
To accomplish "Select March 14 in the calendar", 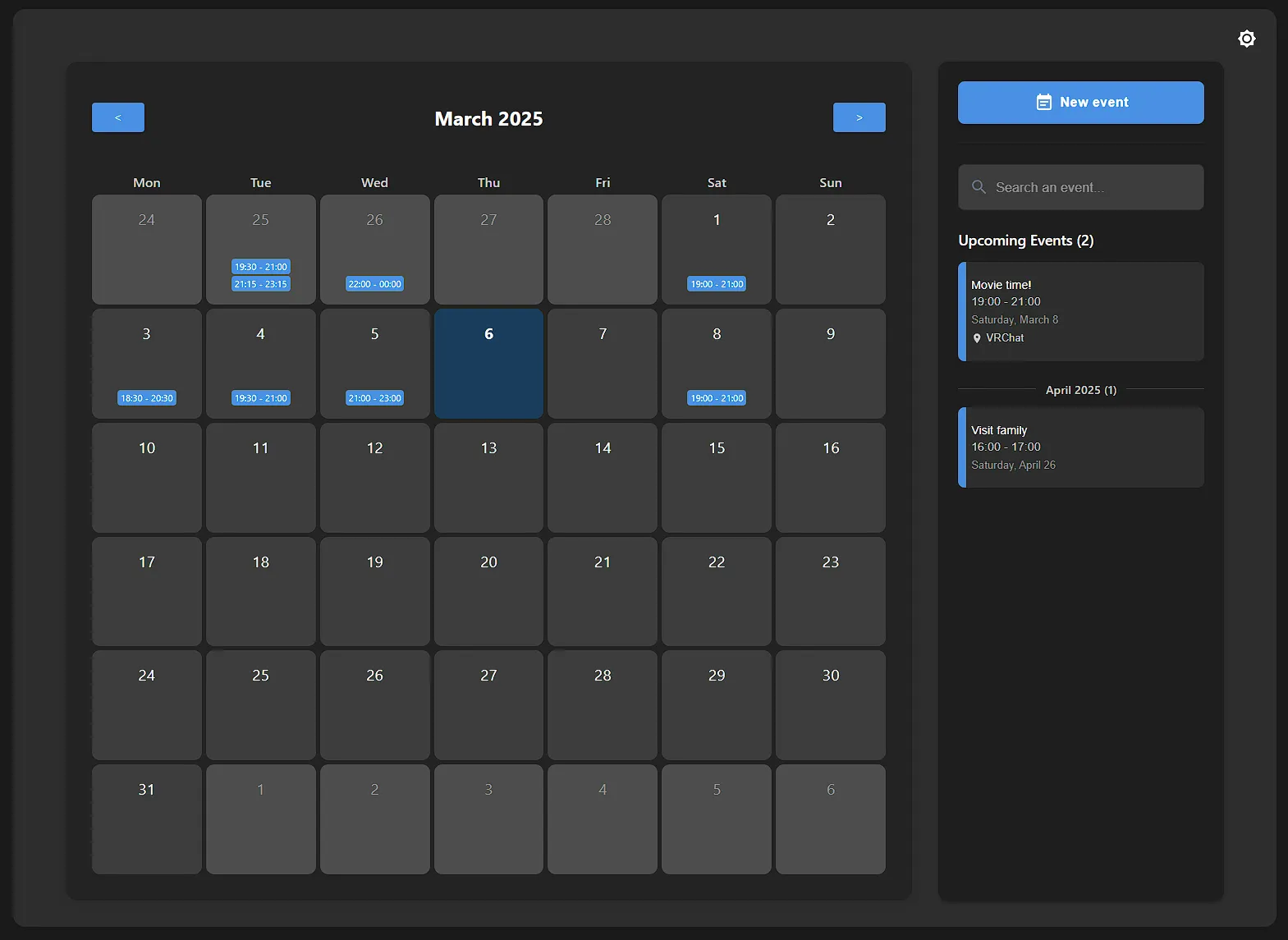I will pyautogui.click(x=603, y=477).
